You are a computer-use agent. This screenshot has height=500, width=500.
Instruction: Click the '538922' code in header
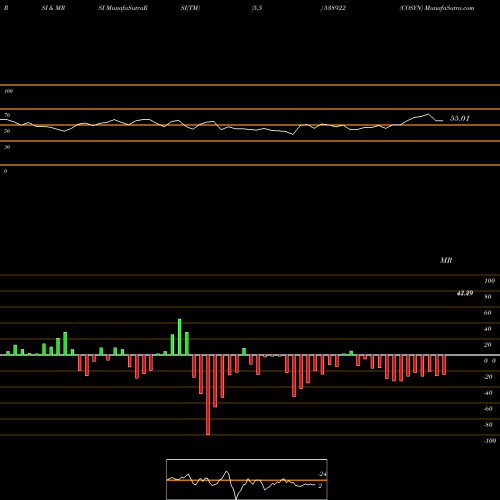coord(334,8)
